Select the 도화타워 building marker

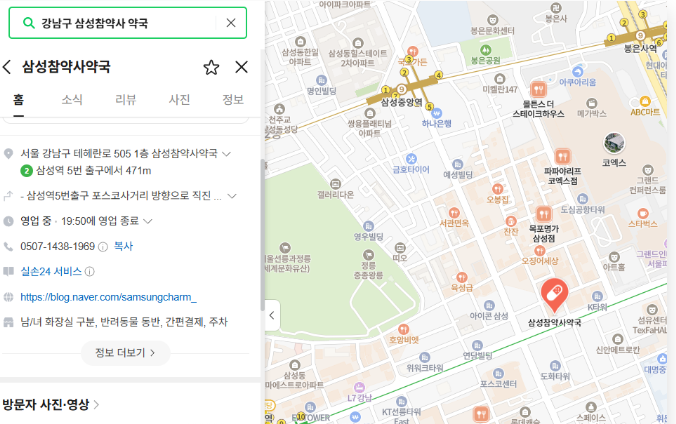click(x=555, y=366)
